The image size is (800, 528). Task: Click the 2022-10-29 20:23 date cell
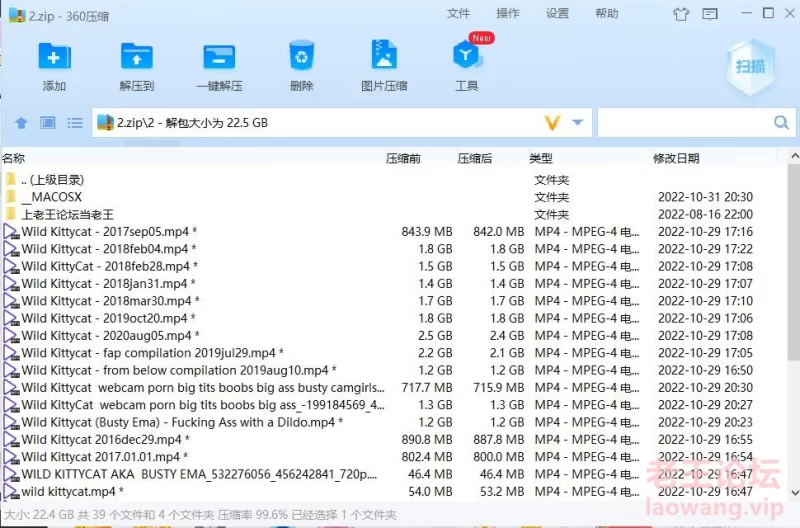click(706, 422)
